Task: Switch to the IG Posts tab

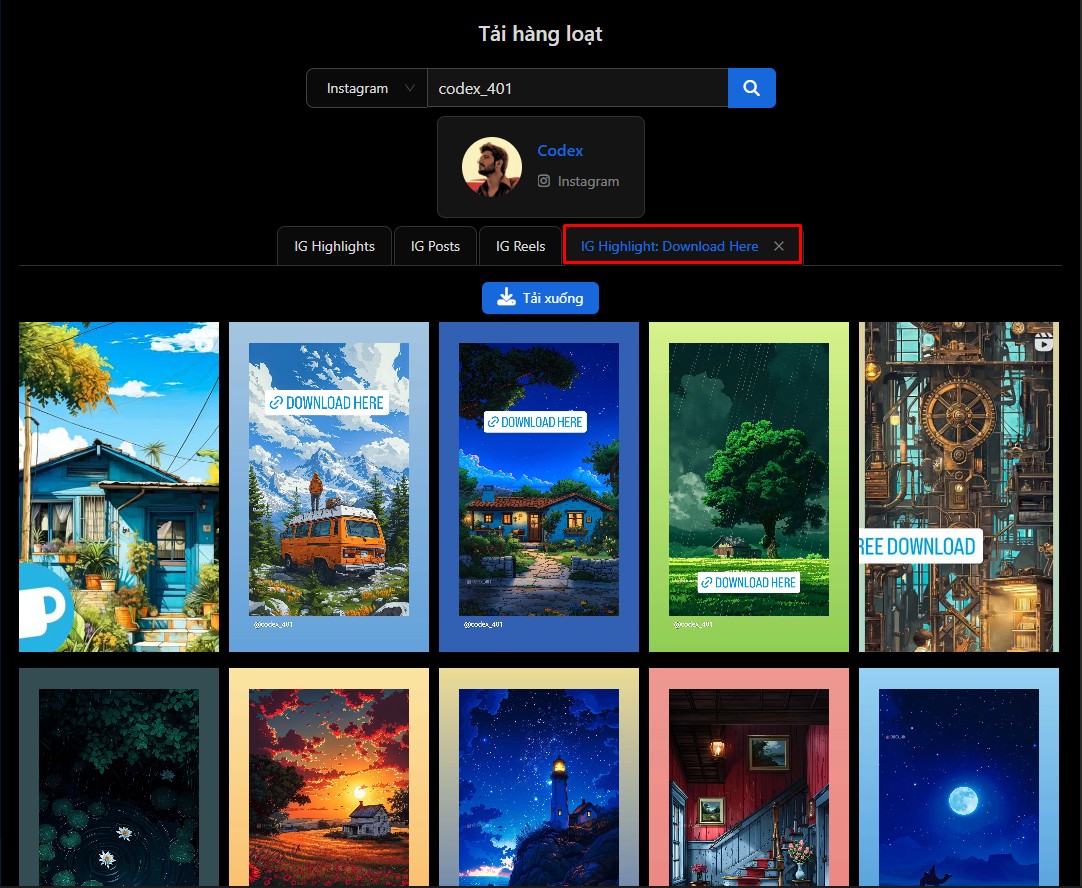Action: [x=435, y=246]
